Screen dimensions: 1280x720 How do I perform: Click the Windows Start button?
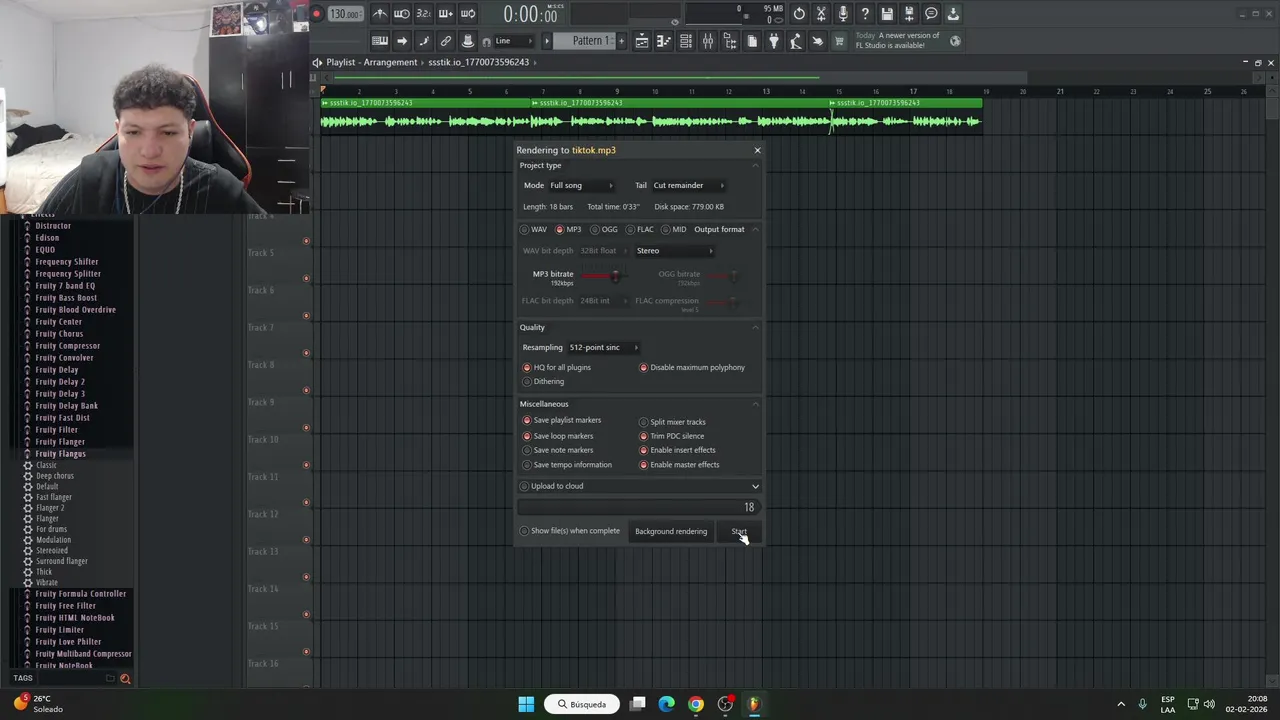coord(526,704)
